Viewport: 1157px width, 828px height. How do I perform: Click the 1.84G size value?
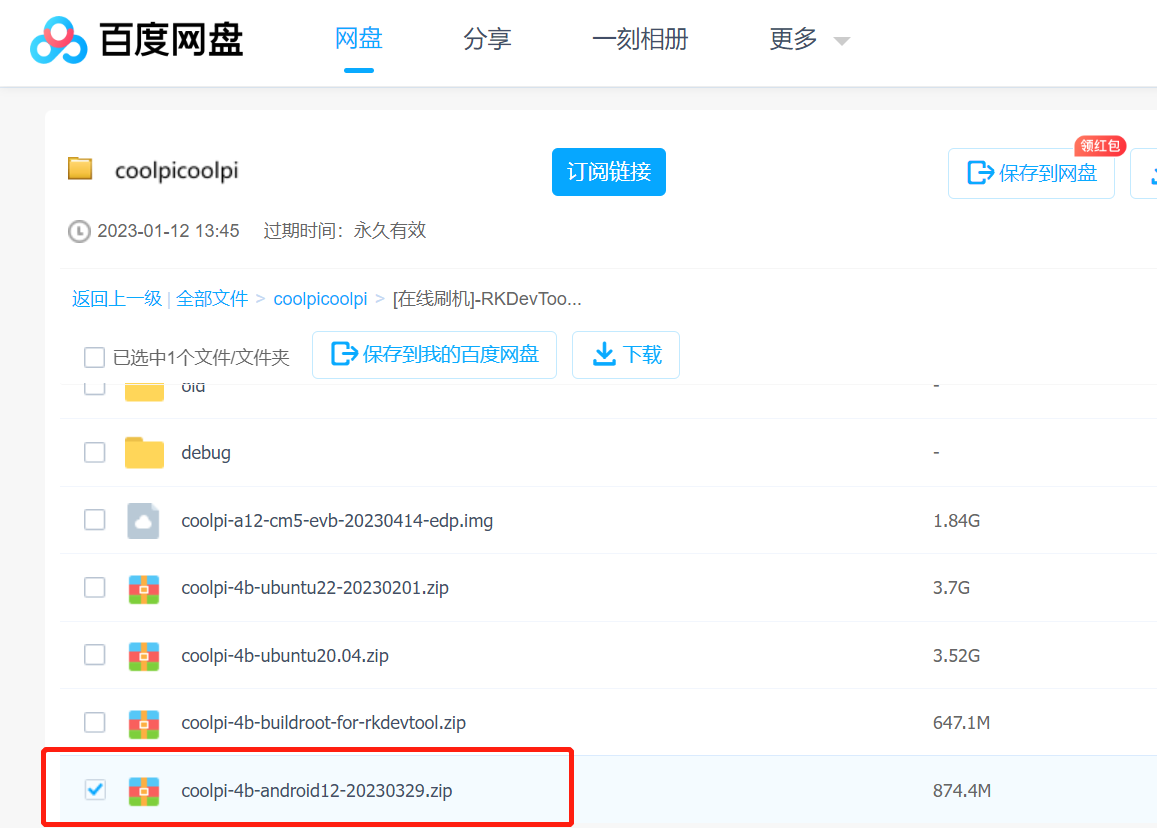coord(956,521)
